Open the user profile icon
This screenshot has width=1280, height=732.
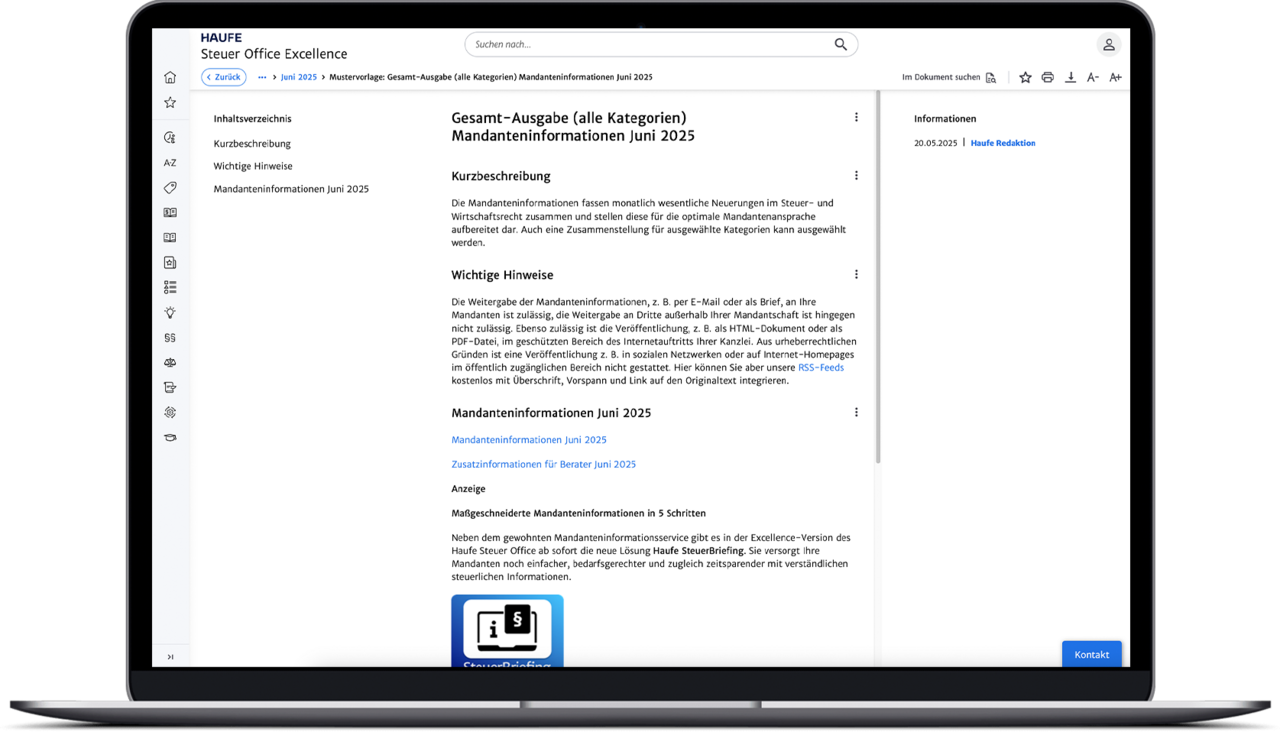pyautogui.click(x=1108, y=44)
